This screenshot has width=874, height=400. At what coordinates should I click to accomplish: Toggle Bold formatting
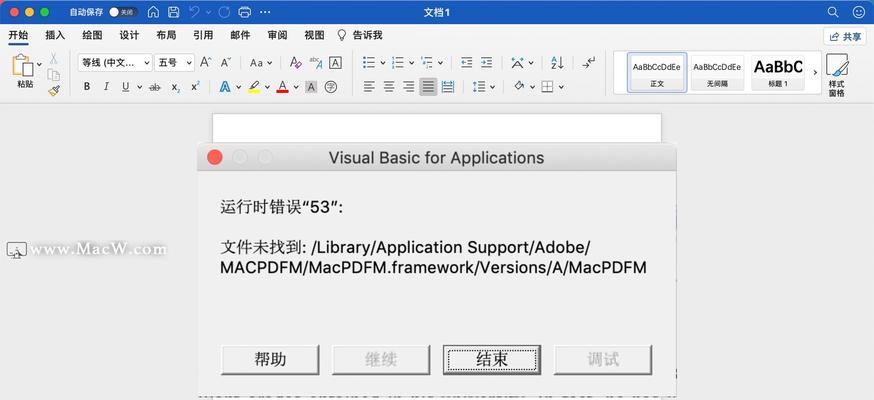tap(86, 87)
